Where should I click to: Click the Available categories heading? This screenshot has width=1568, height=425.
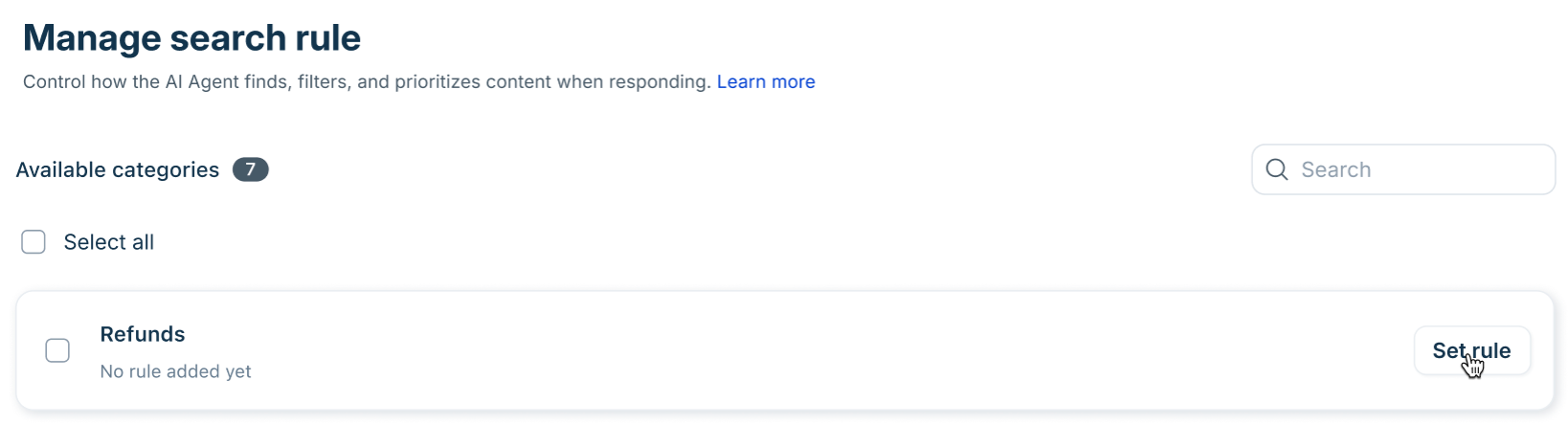[118, 169]
